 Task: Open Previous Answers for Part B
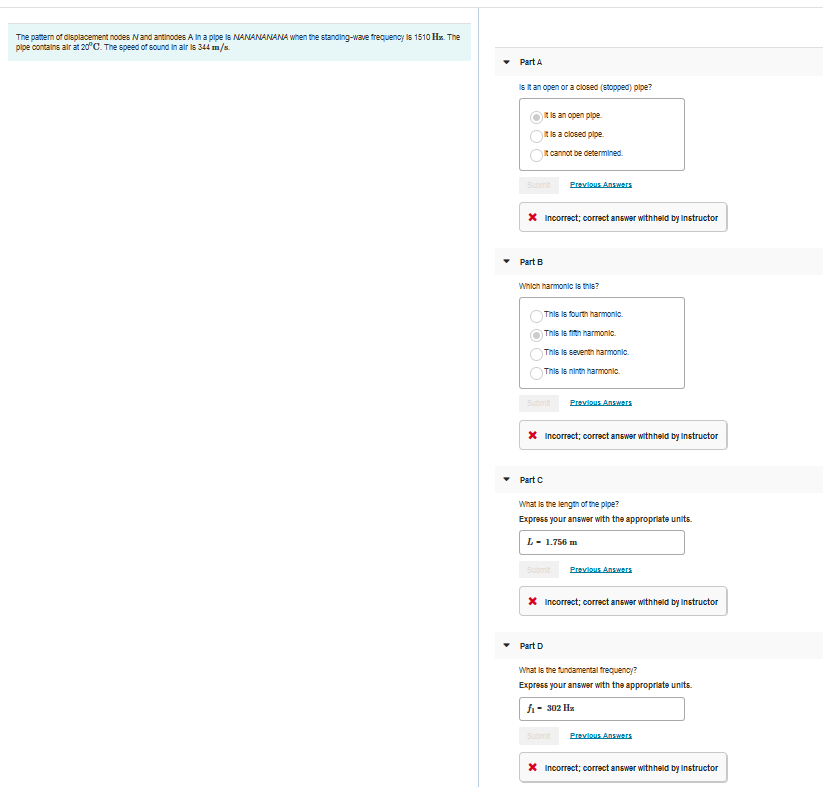[x=600, y=402]
